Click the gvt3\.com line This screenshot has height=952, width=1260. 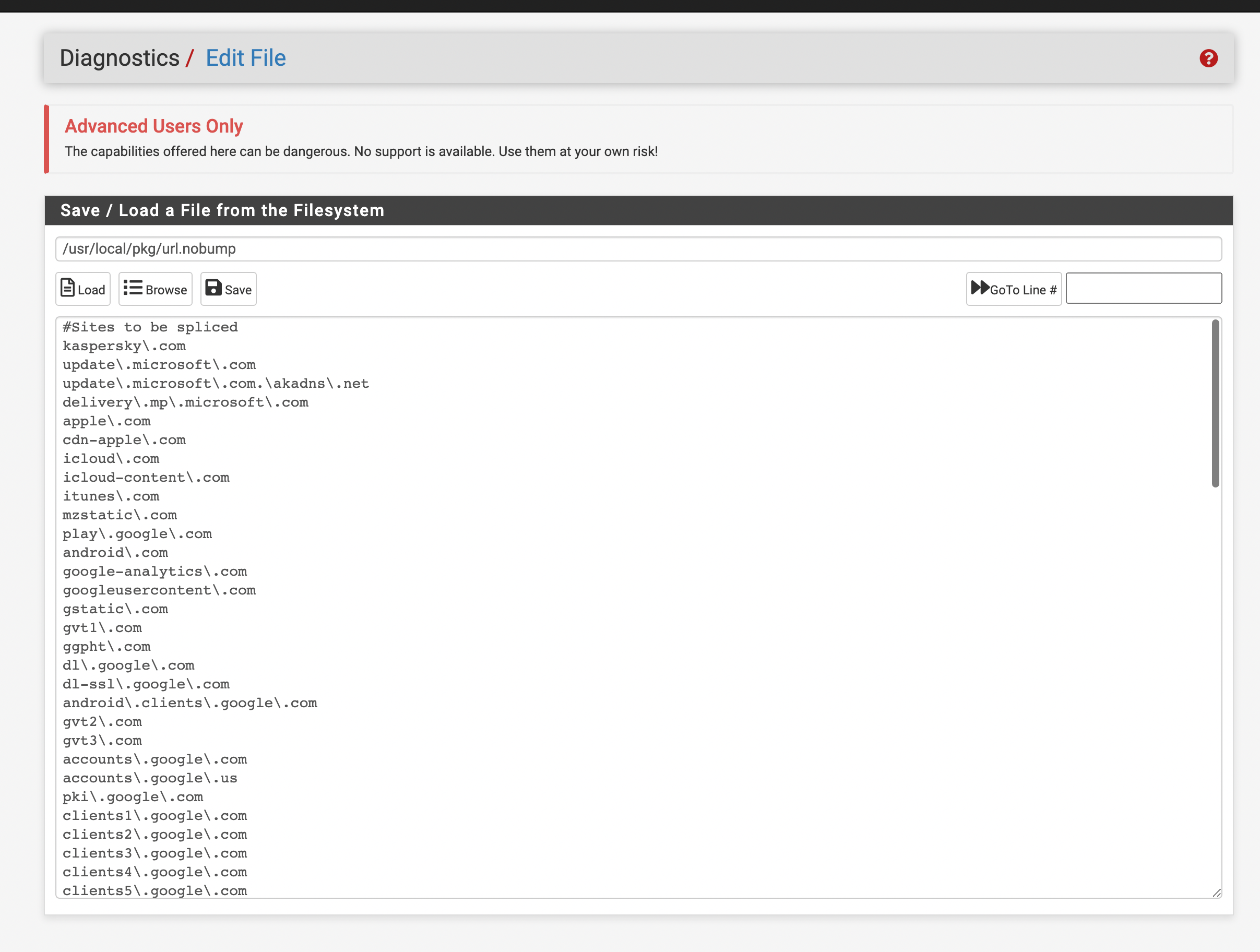tap(102, 741)
